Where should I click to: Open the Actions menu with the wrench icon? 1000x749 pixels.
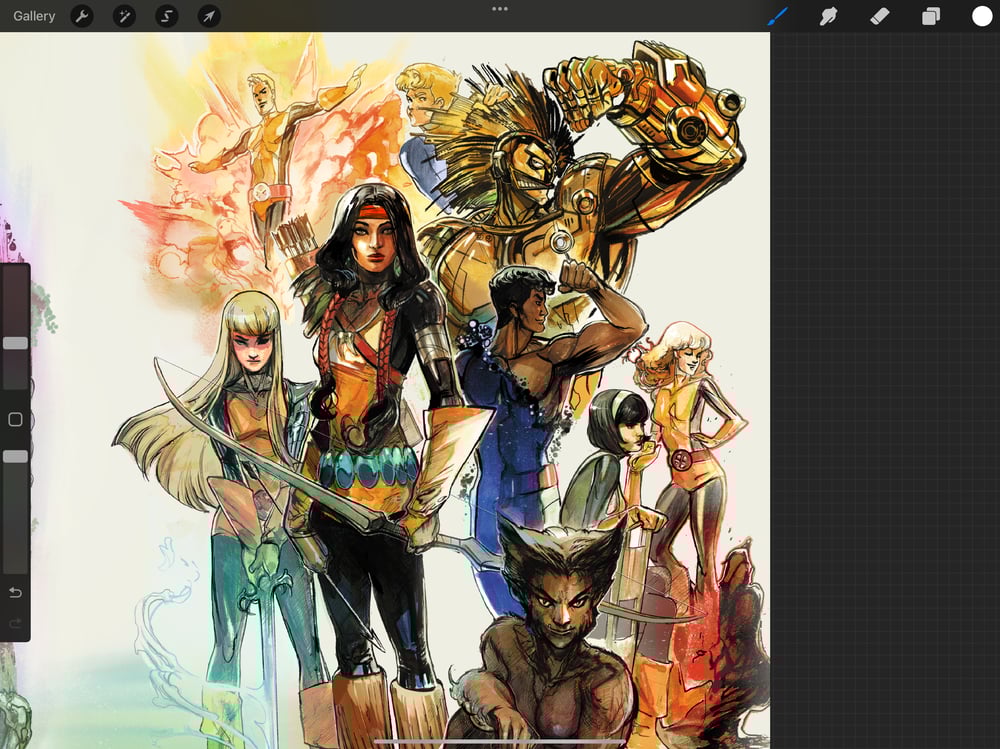(x=81, y=16)
